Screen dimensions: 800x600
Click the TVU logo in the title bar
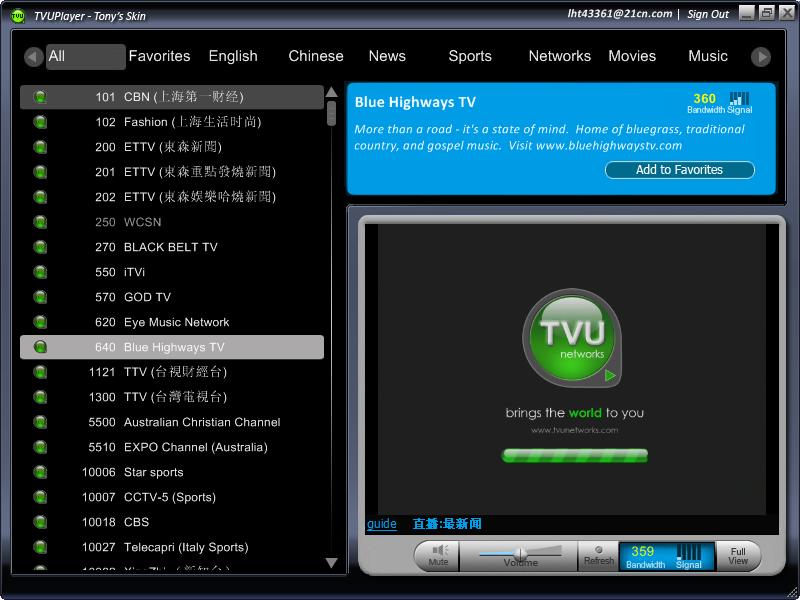click(18, 16)
